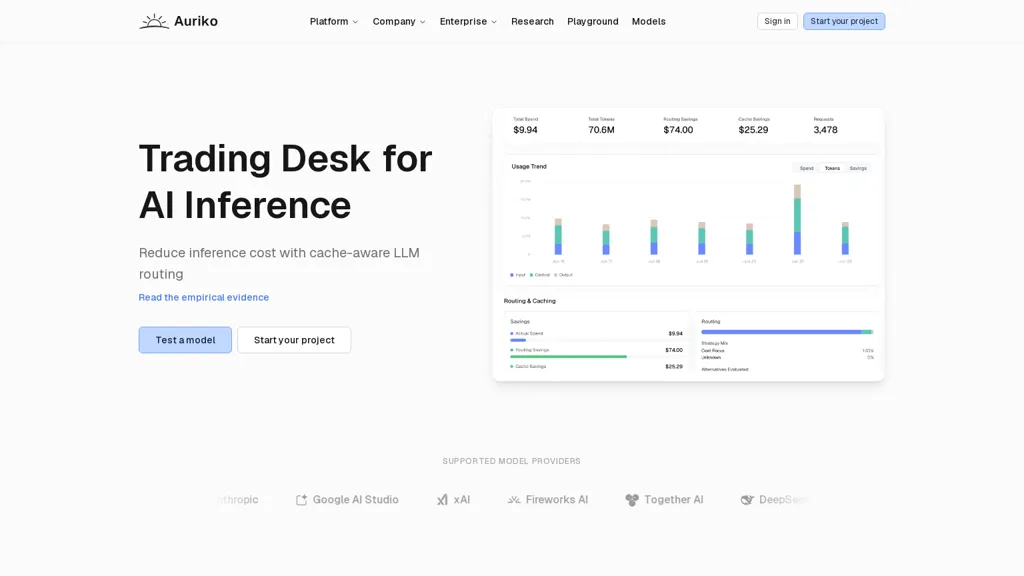This screenshot has height=576, width=1024.
Task: Open the Models nav link
Action: coord(648,22)
